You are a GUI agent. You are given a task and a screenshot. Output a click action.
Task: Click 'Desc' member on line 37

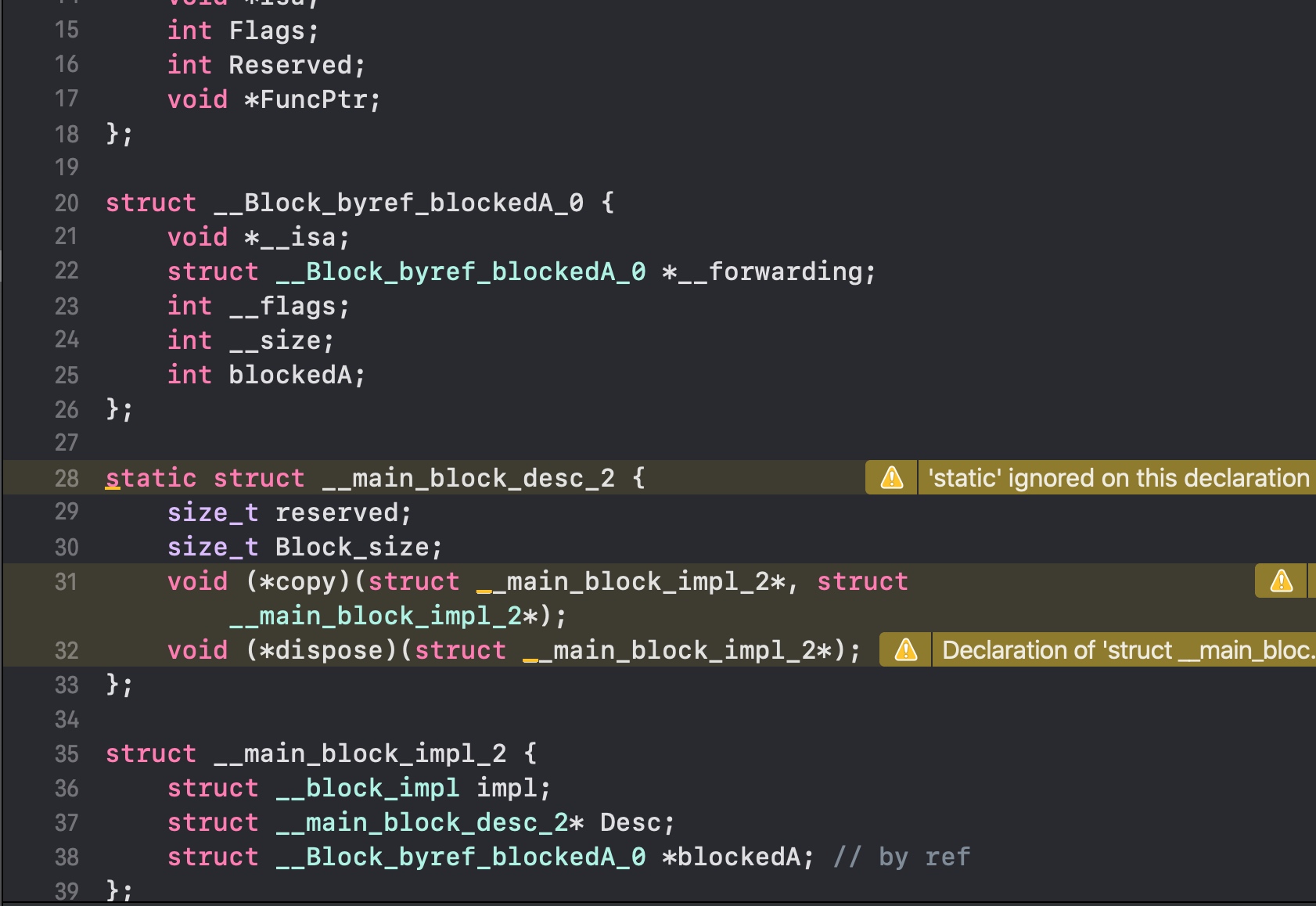[631, 822]
